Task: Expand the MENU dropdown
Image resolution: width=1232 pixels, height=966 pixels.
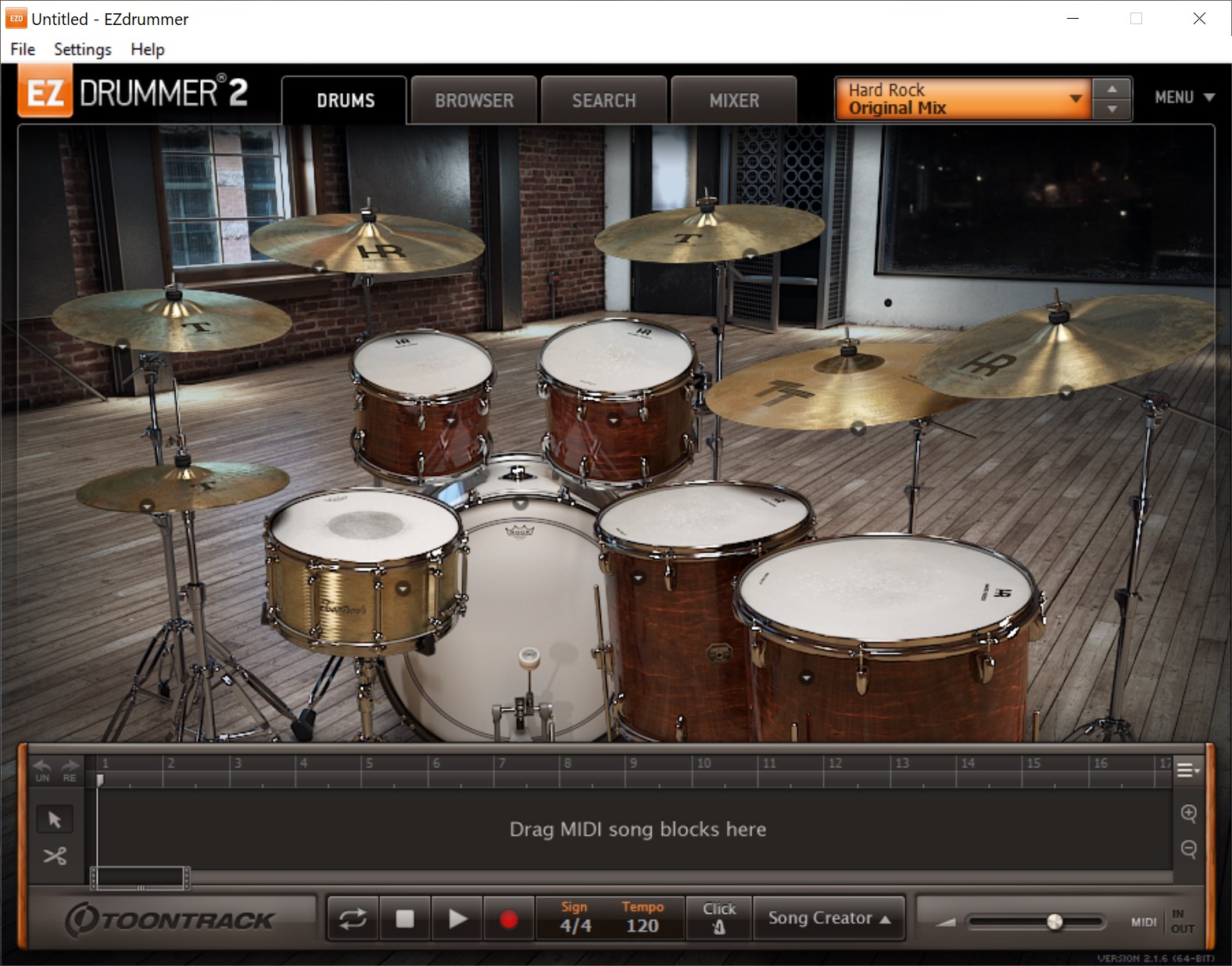Action: click(1184, 98)
